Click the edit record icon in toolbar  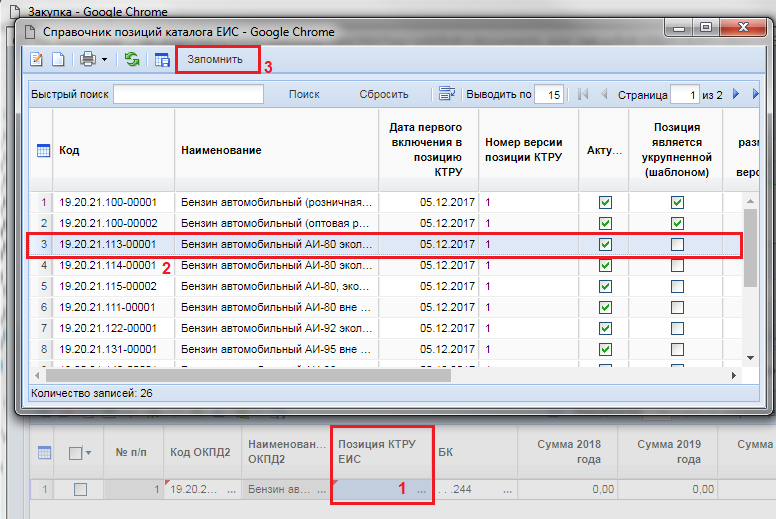point(38,60)
